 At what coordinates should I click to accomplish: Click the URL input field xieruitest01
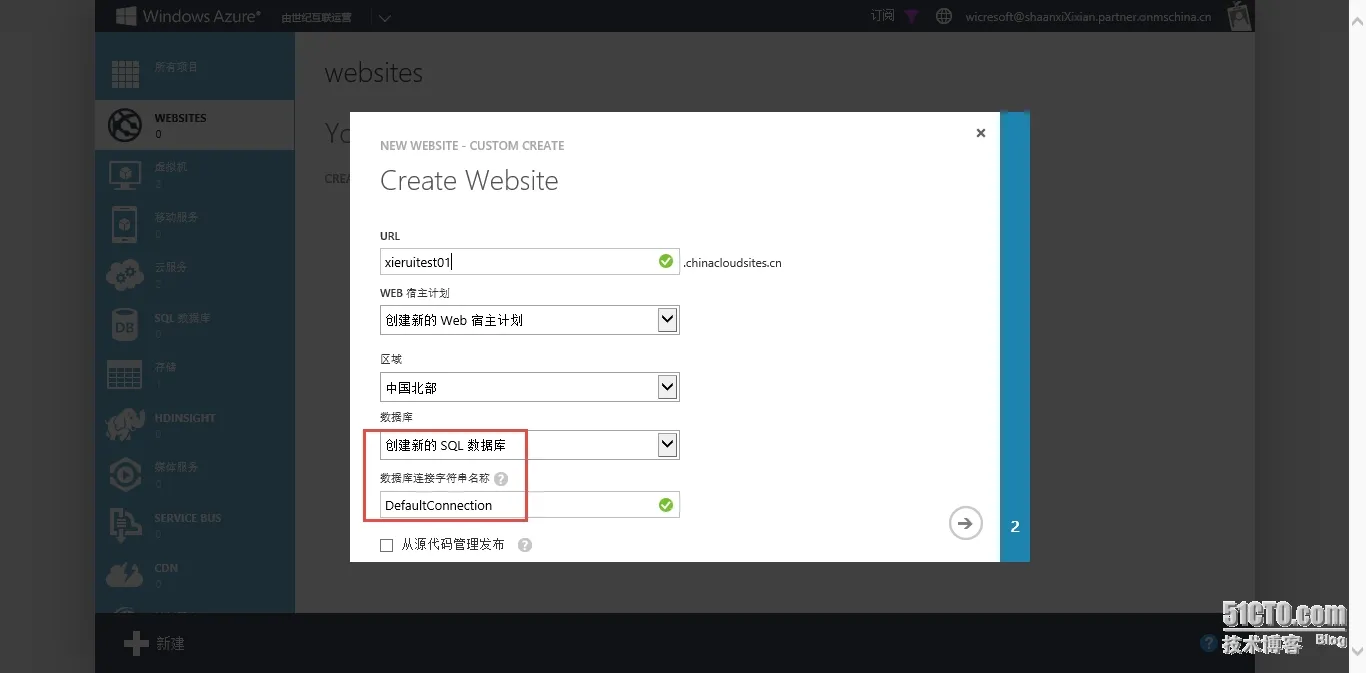click(x=530, y=262)
